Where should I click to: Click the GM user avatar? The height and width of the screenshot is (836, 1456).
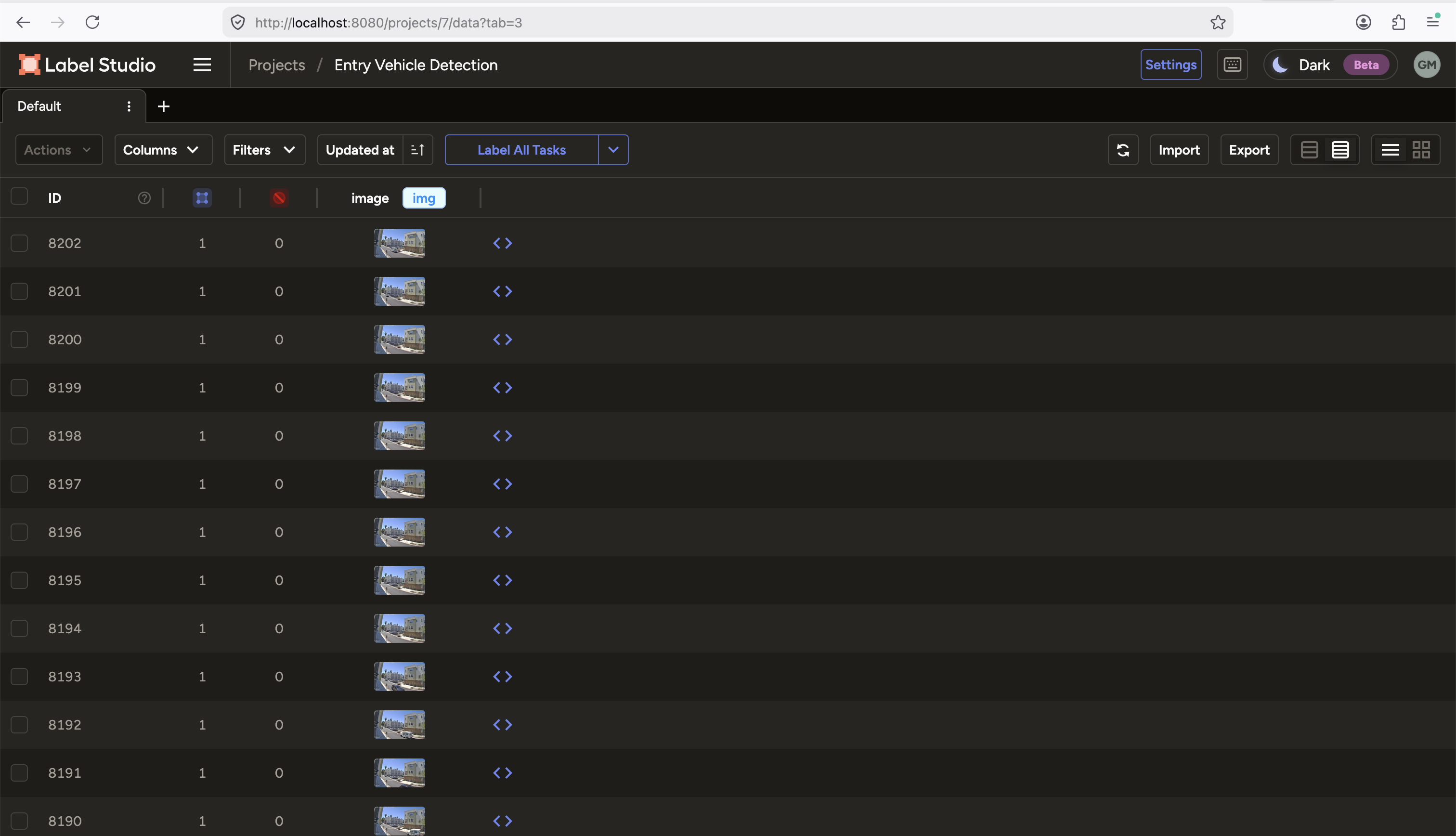[1427, 65]
